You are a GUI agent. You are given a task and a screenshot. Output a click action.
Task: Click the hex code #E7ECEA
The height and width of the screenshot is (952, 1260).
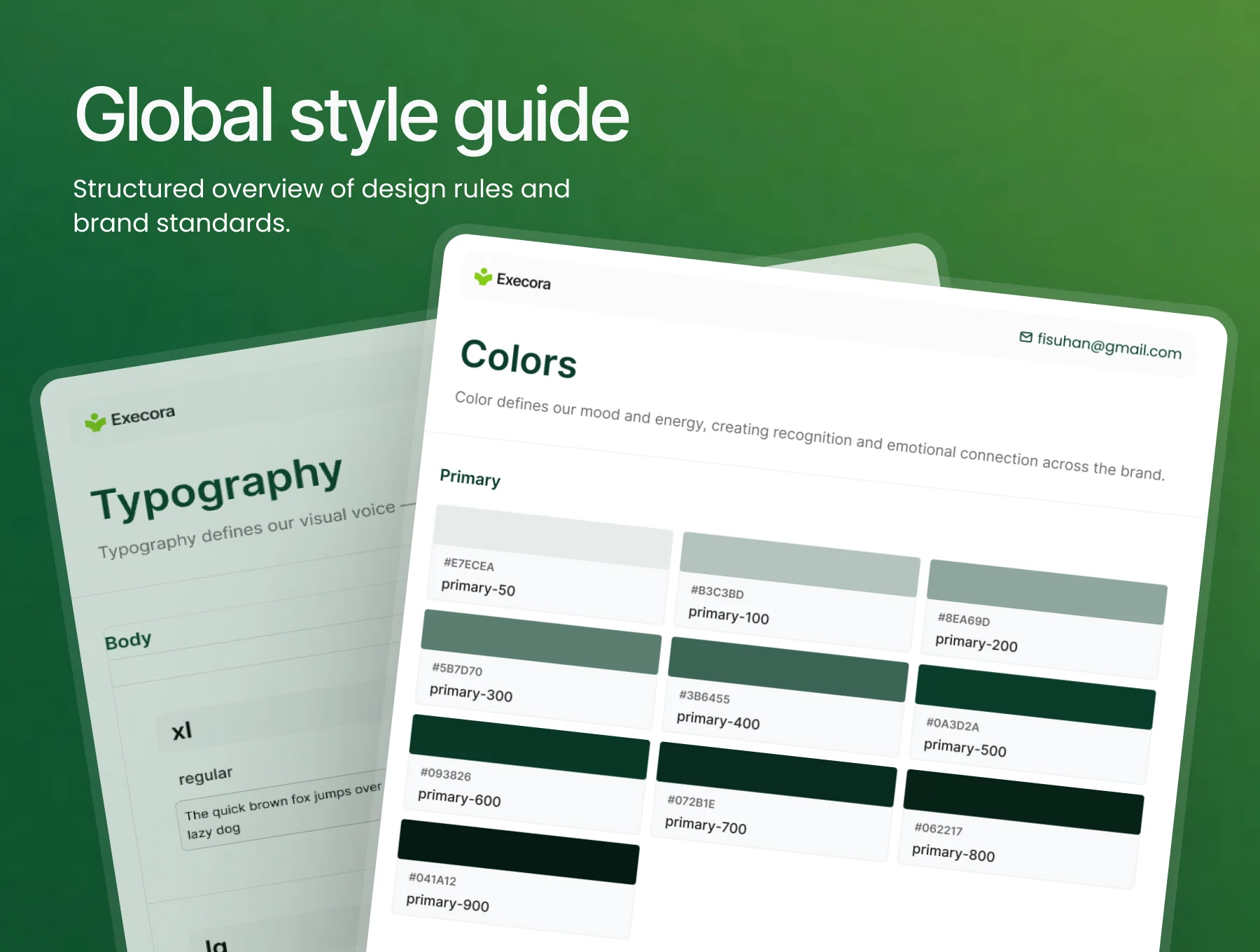click(x=469, y=564)
